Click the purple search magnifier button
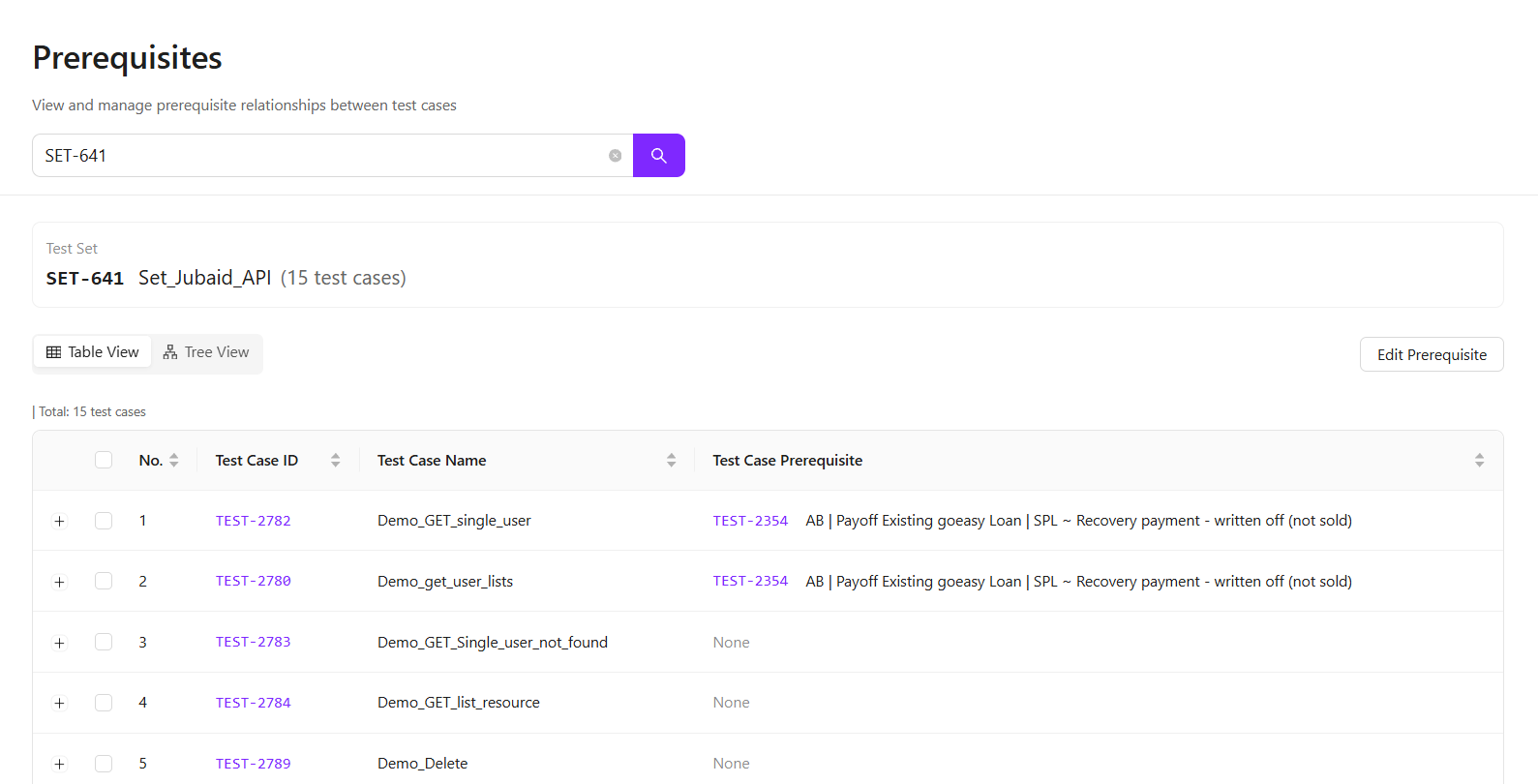The width and height of the screenshot is (1538, 784). 658,156
